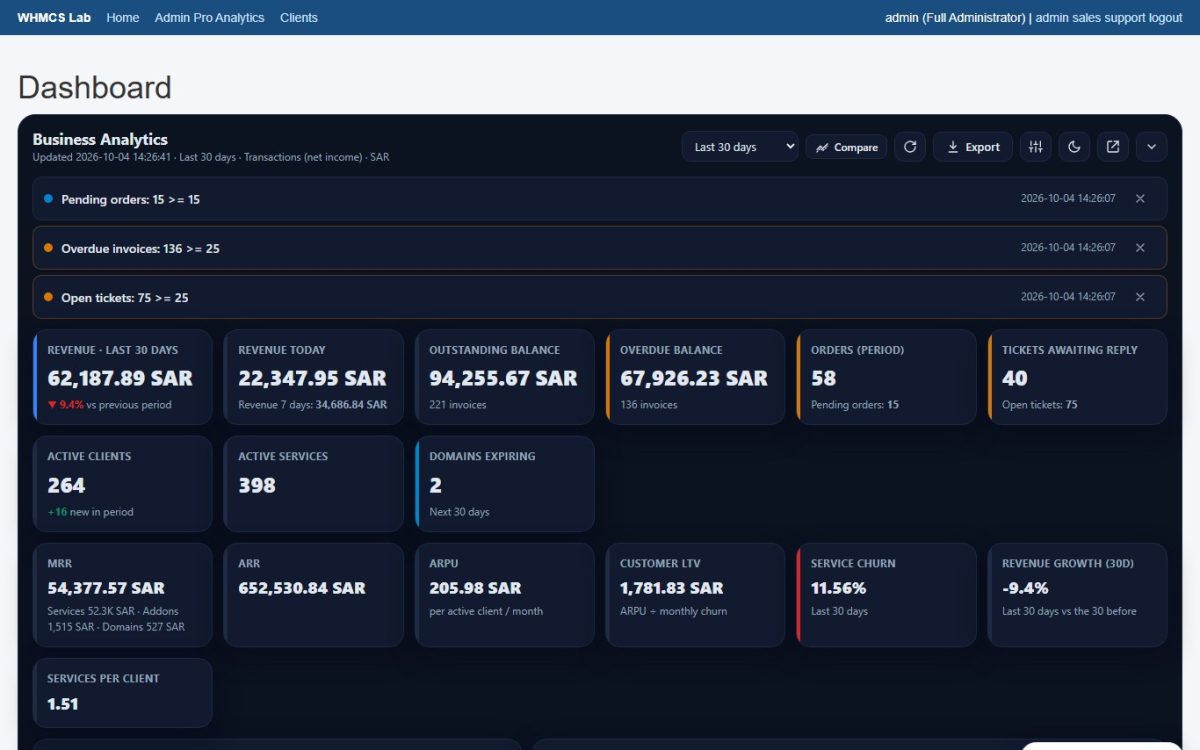
Task: Dismiss the Open tickets alert
Action: 1140,297
